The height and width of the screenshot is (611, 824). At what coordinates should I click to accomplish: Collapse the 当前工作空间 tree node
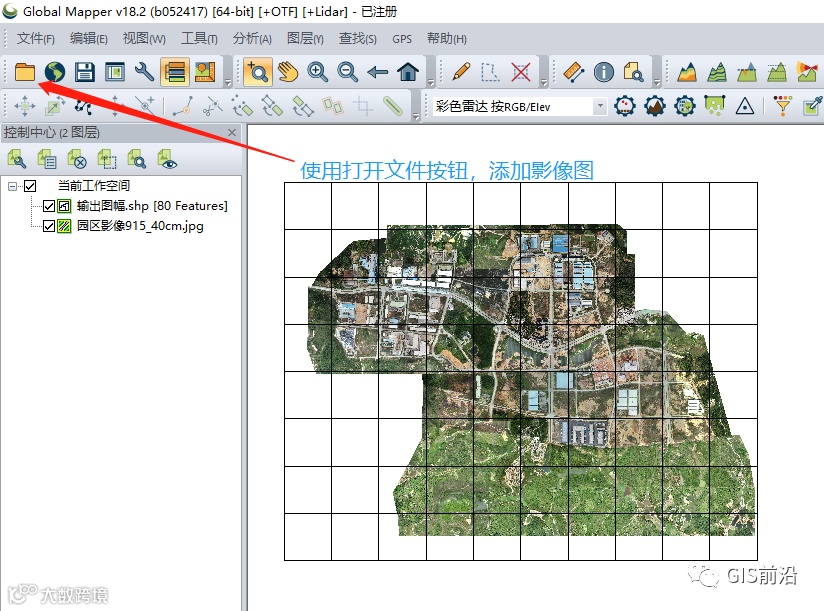click(12, 186)
